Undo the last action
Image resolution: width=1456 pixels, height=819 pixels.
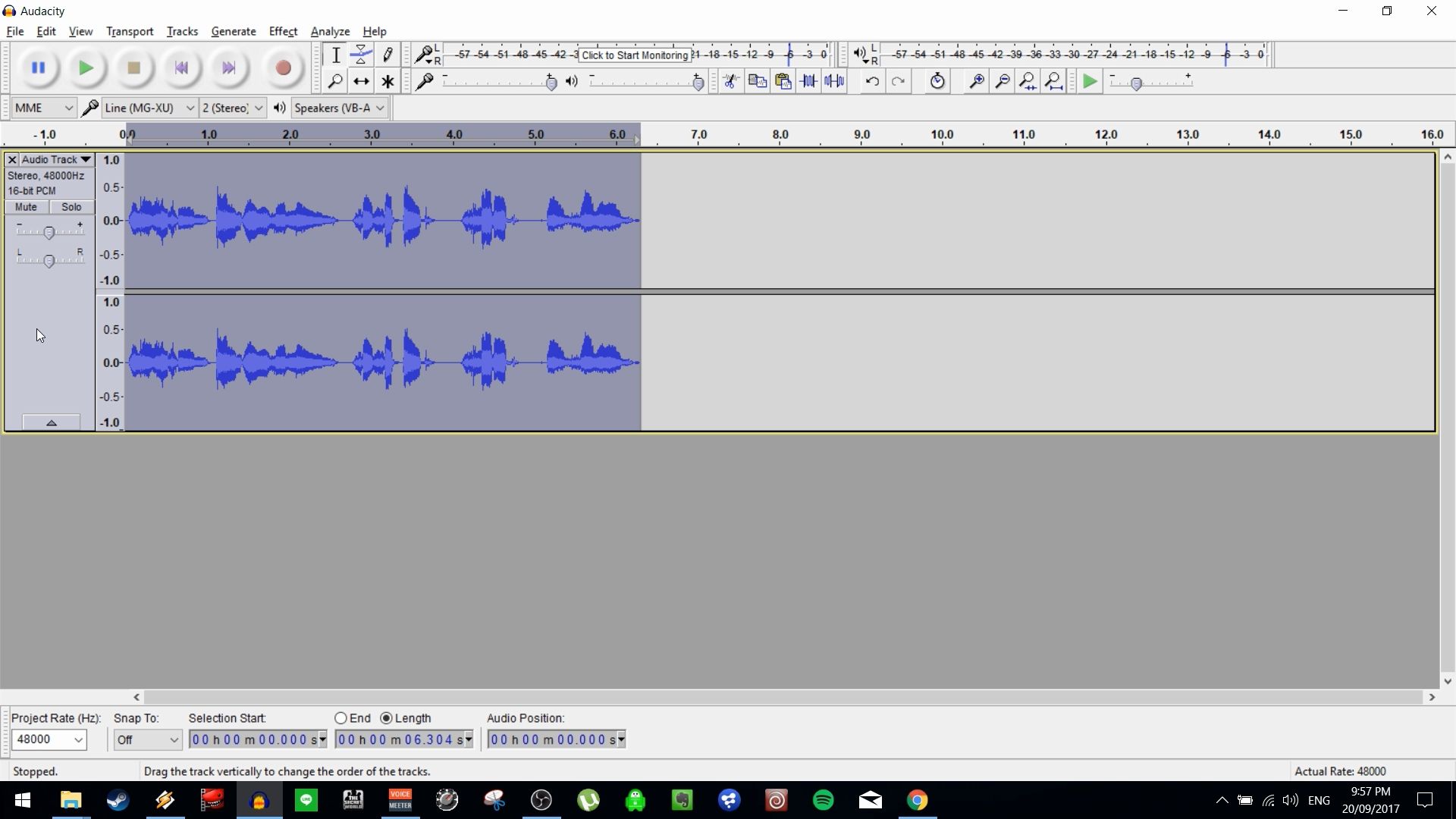point(872,81)
